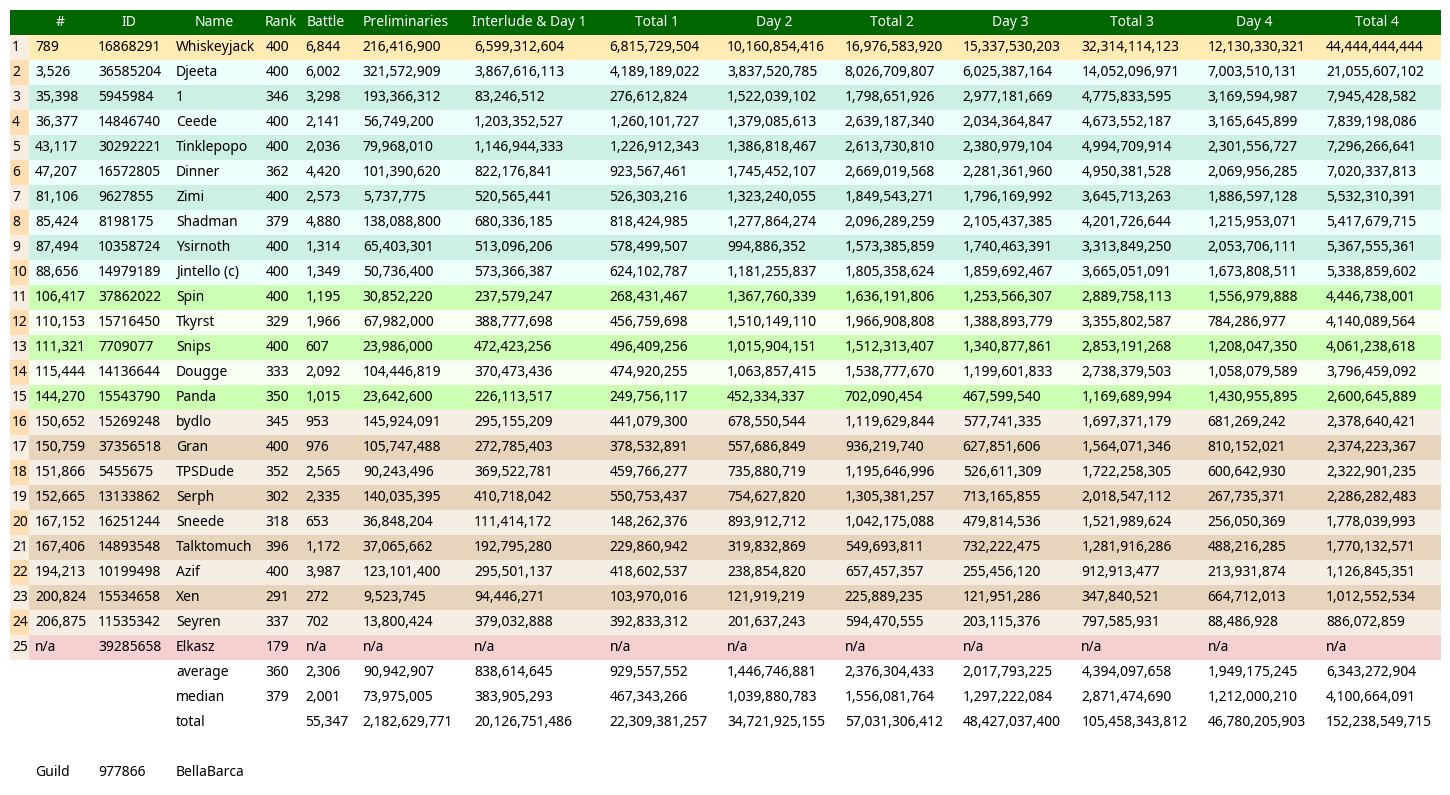The image size is (1450, 795).
Task: Click the "median" row label
Action: point(200,696)
